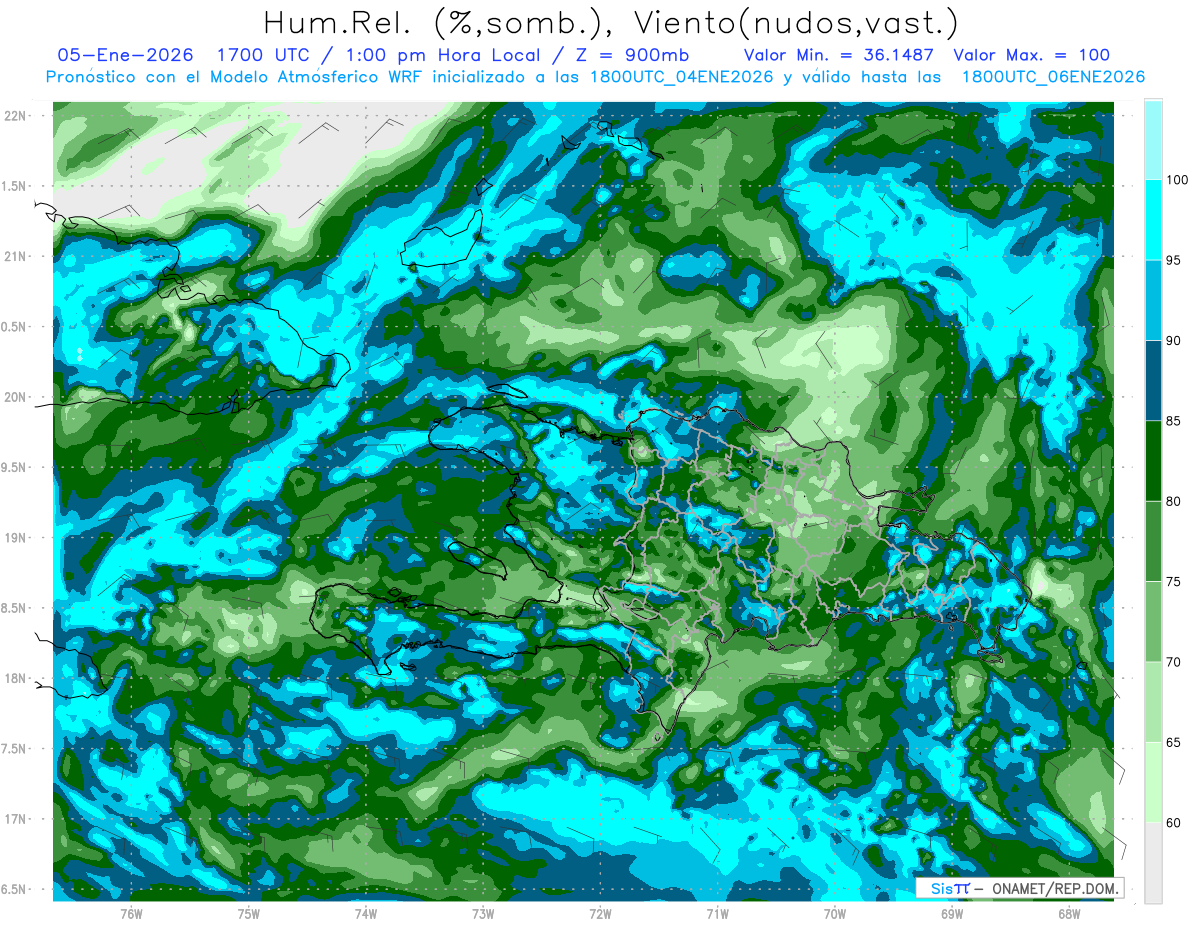Click the cyan 95–100 colorbar segment
The image size is (1200, 927).
(x=1153, y=220)
